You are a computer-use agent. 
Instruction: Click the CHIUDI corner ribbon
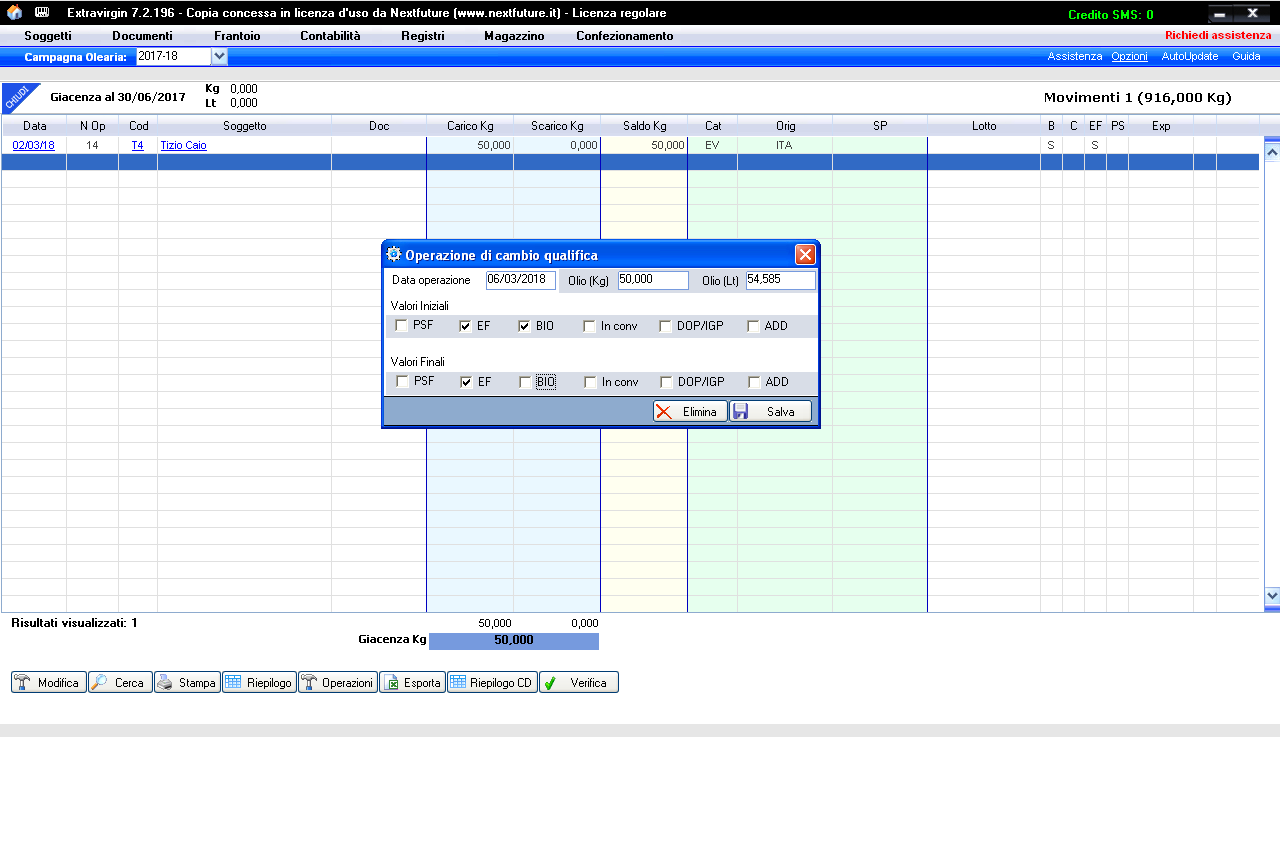18,97
